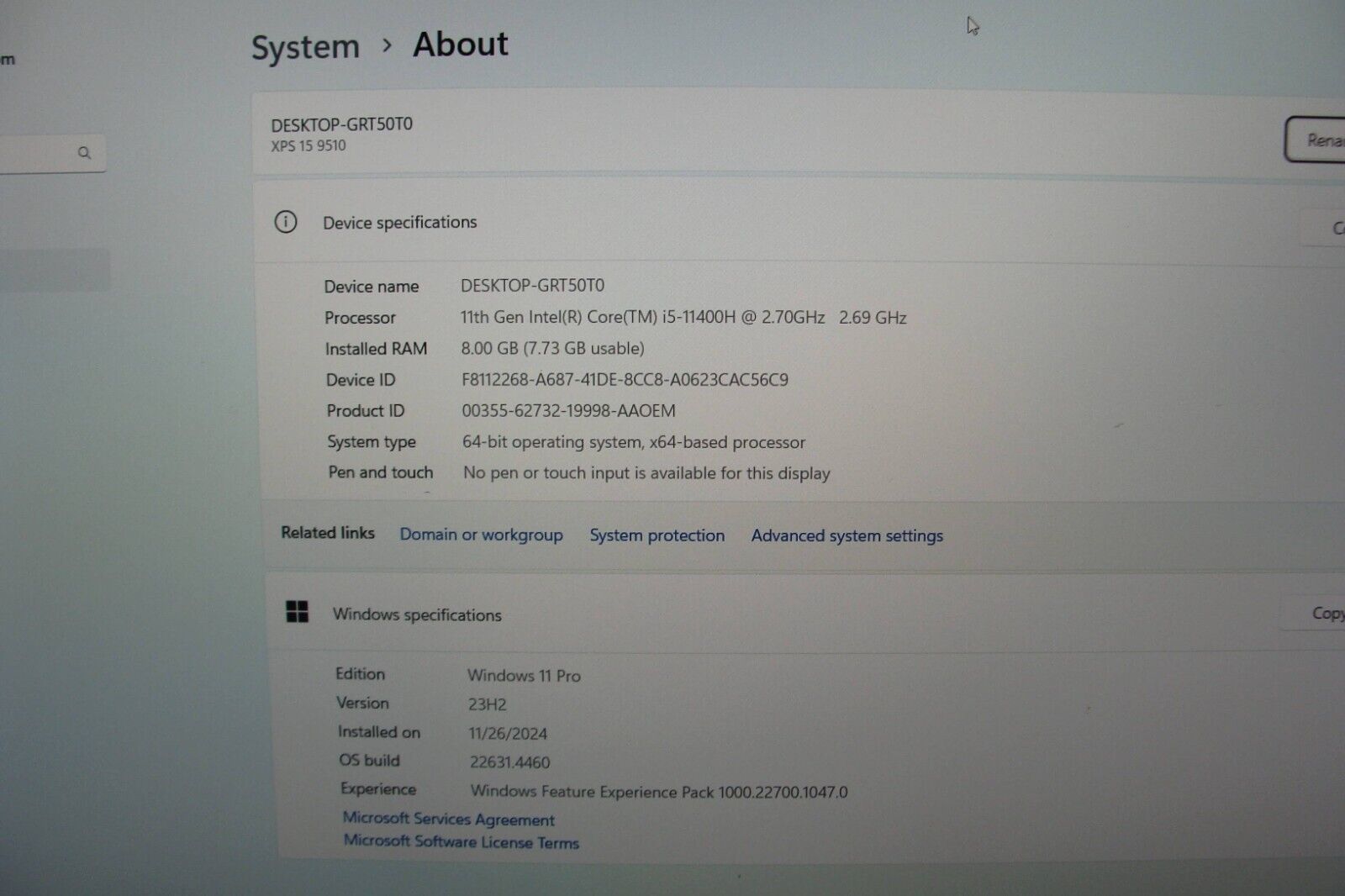Select About in the breadcrumb trail
The image size is (1345, 896).
(x=459, y=44)
